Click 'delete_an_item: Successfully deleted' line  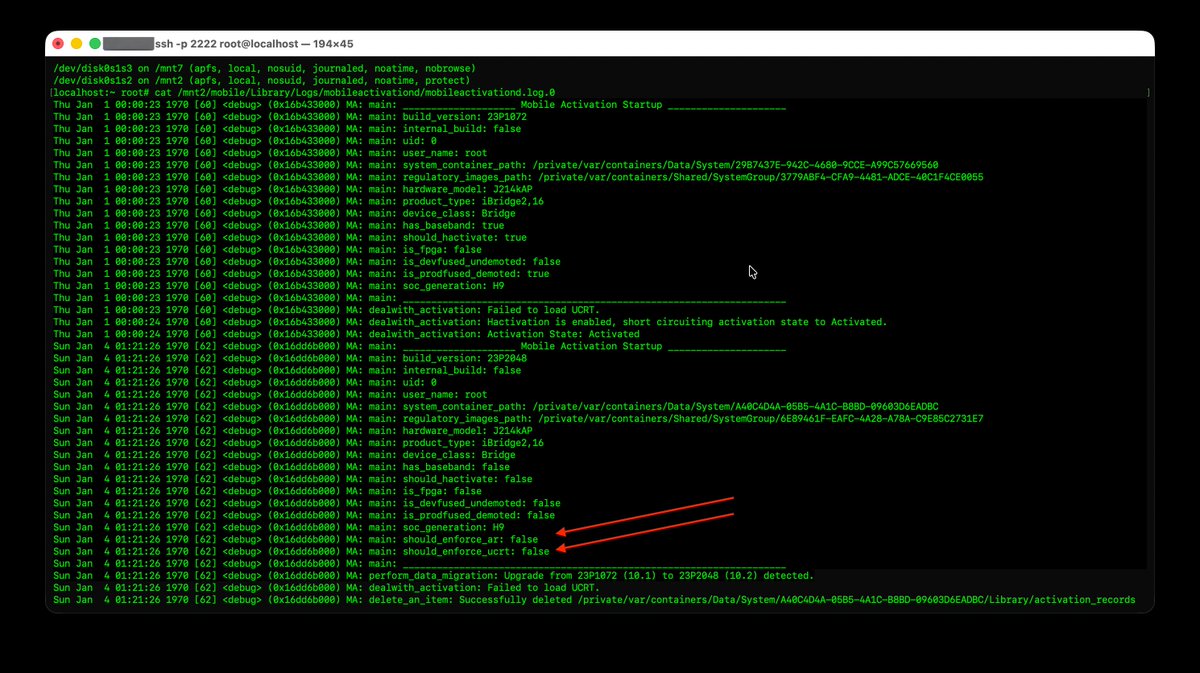[x=752, y=600]
